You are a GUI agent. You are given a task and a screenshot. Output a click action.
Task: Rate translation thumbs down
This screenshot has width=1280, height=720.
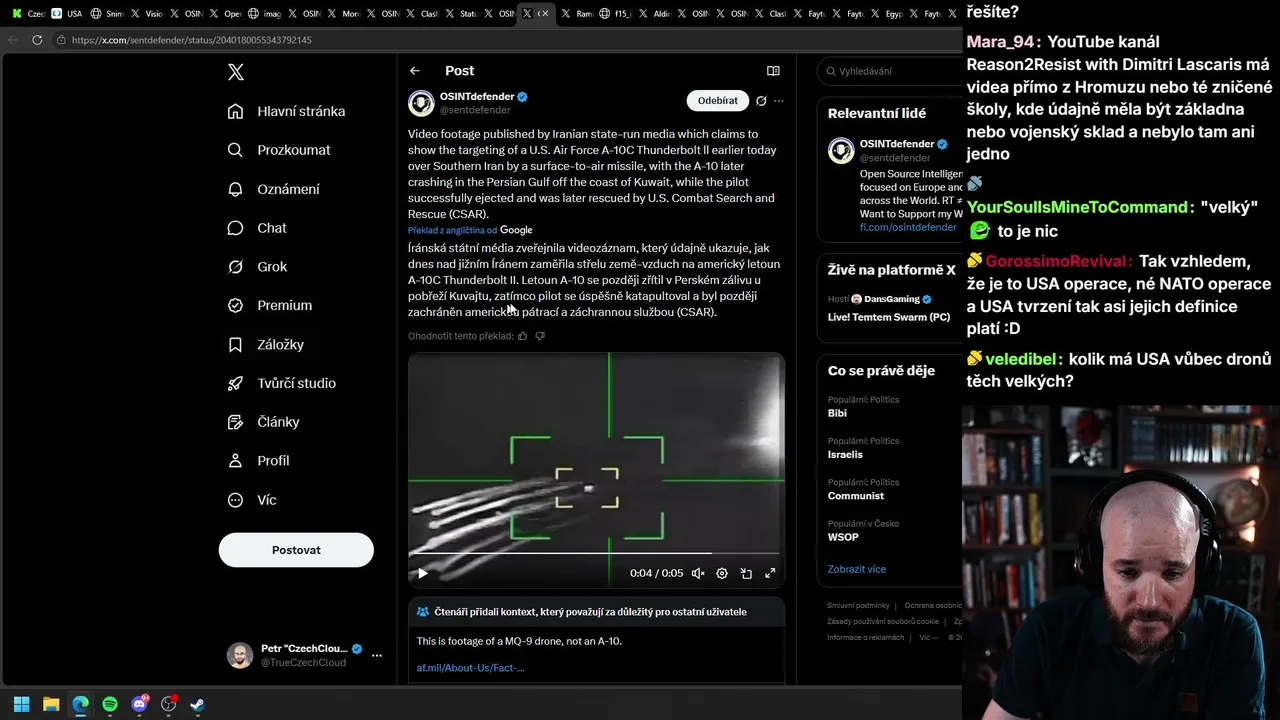[x=540, y=336]
